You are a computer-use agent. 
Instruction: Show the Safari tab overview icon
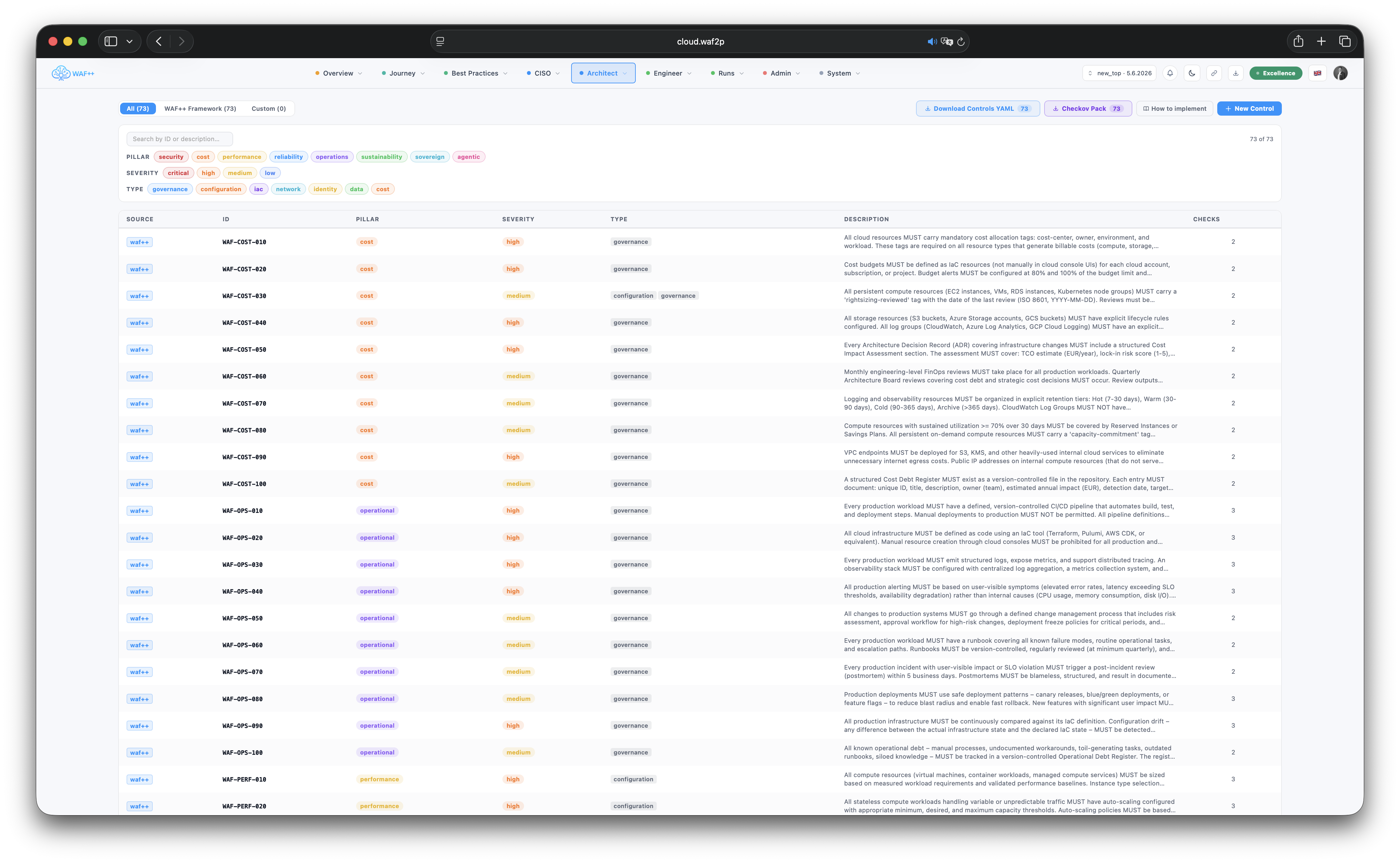(1345, 41)
